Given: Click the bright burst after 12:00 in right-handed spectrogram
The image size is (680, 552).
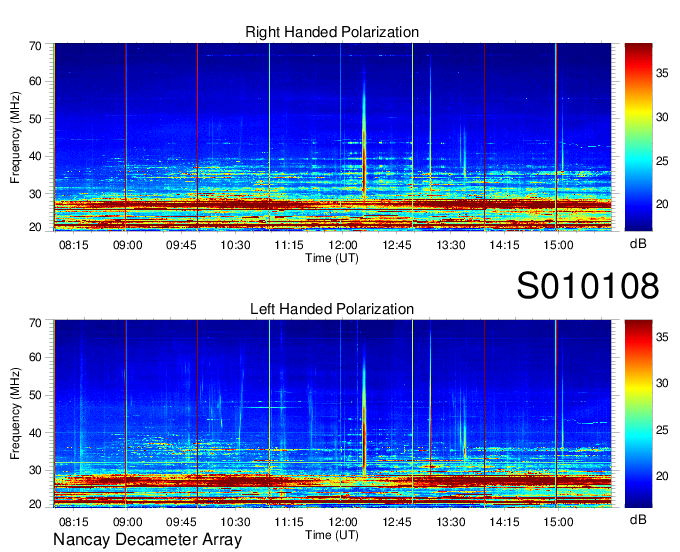Looking at the screenshot, I should tap(364, 139).
